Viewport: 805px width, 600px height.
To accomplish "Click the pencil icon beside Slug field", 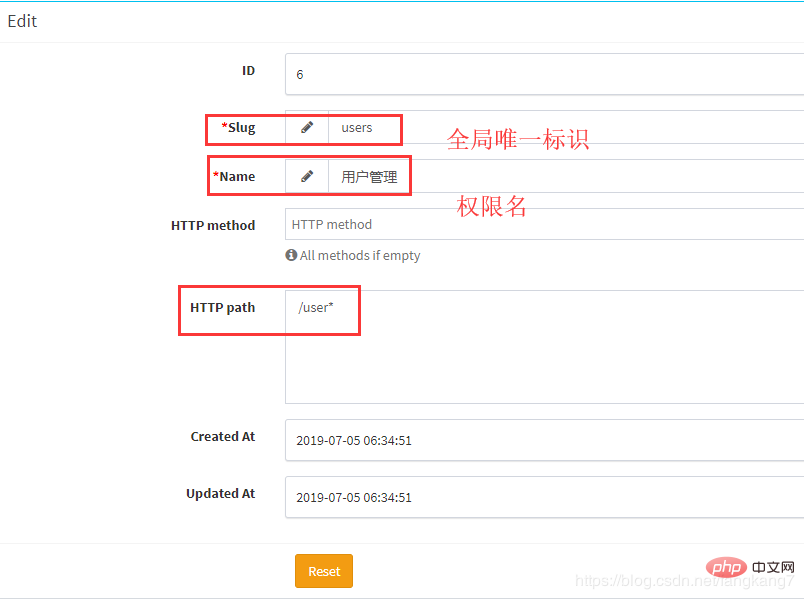I will pos(307,128).
